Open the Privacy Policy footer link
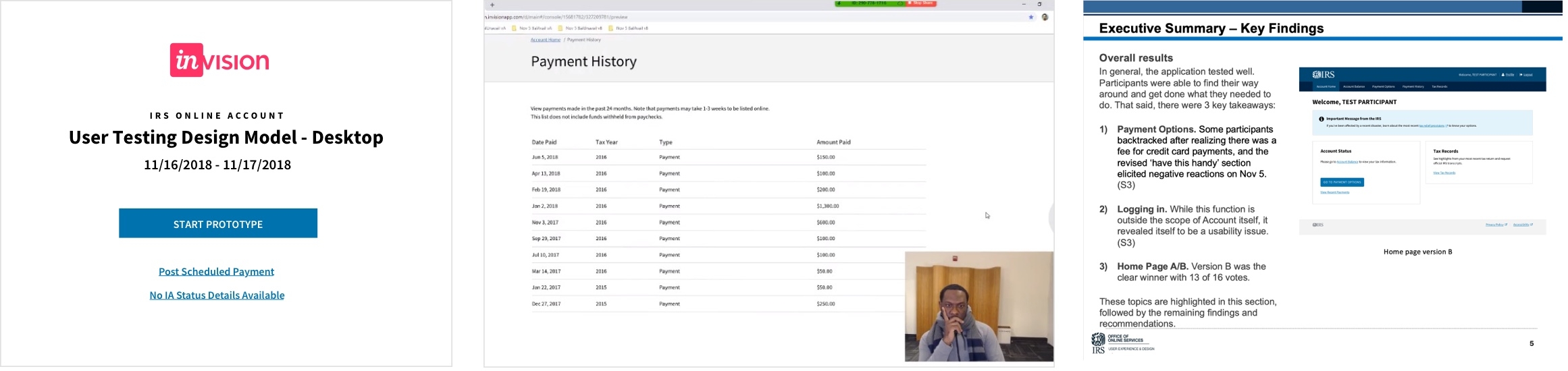The width and height of the screenshot is (1568, 371). [1495, 225]
